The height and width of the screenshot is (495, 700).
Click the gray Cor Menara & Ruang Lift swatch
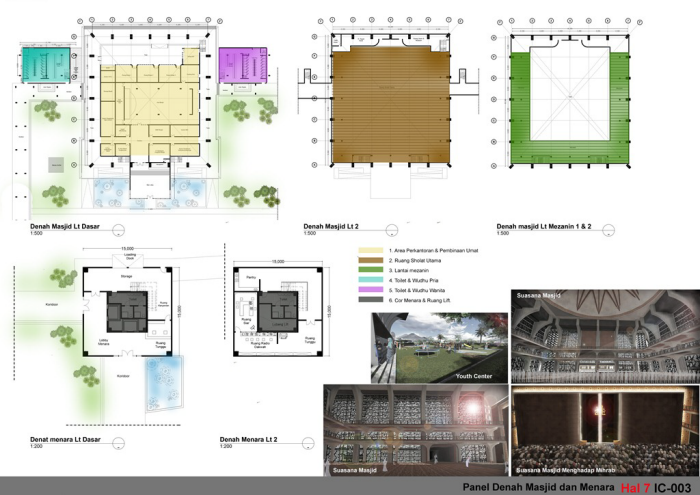372,301
